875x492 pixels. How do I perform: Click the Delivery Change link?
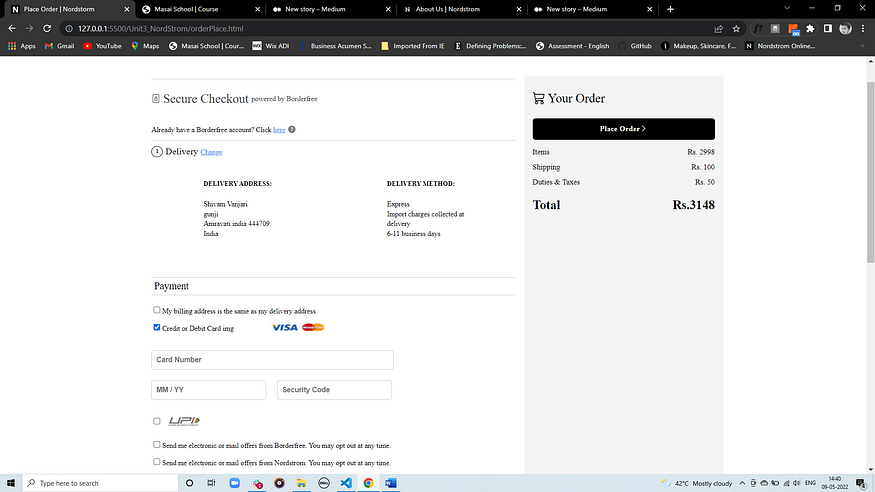click(x=211, y=152)
